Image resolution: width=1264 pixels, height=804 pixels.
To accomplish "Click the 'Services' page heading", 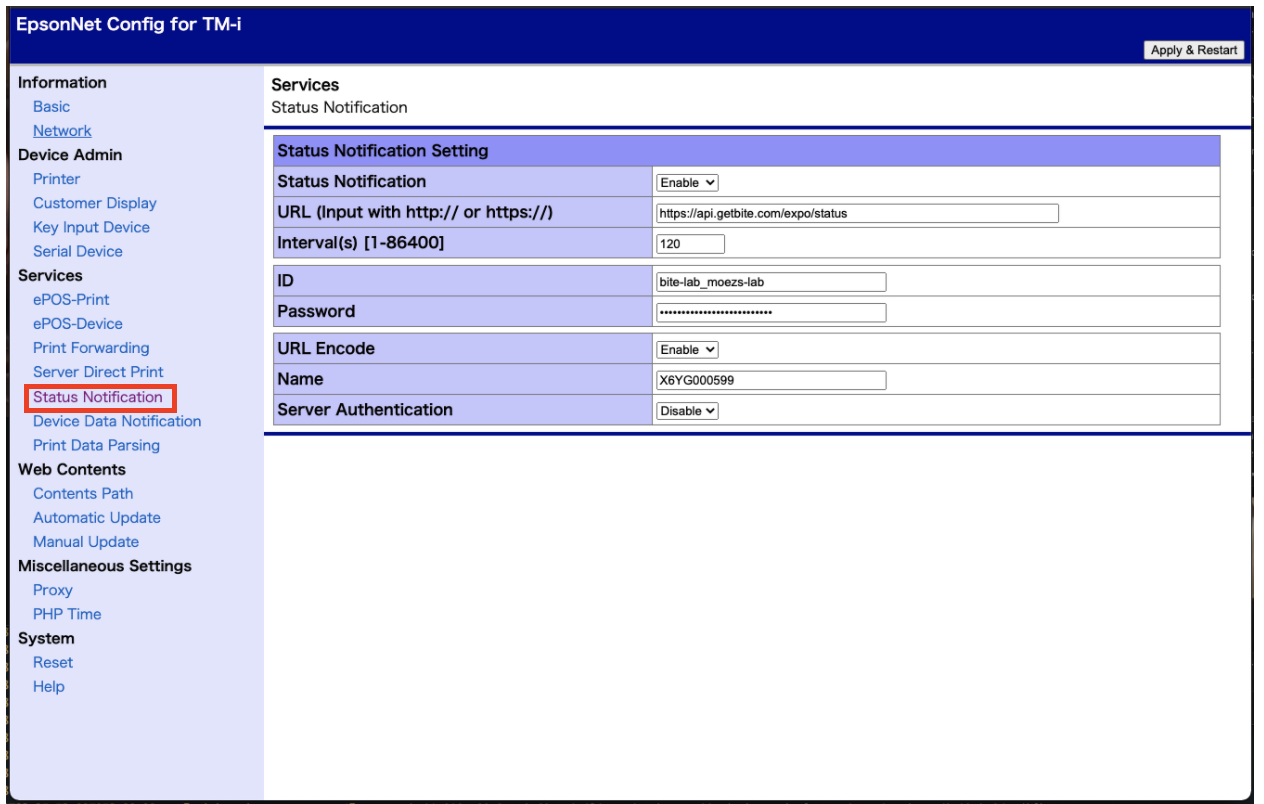I will [305, 85].
